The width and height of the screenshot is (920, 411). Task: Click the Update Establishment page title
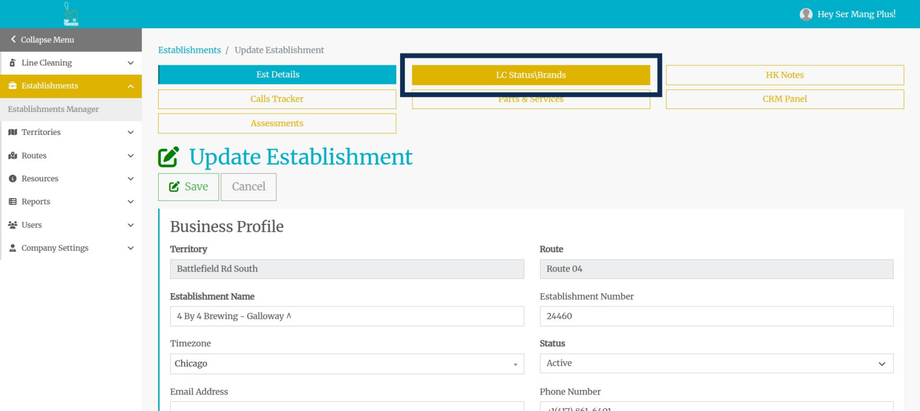[301, 157]
